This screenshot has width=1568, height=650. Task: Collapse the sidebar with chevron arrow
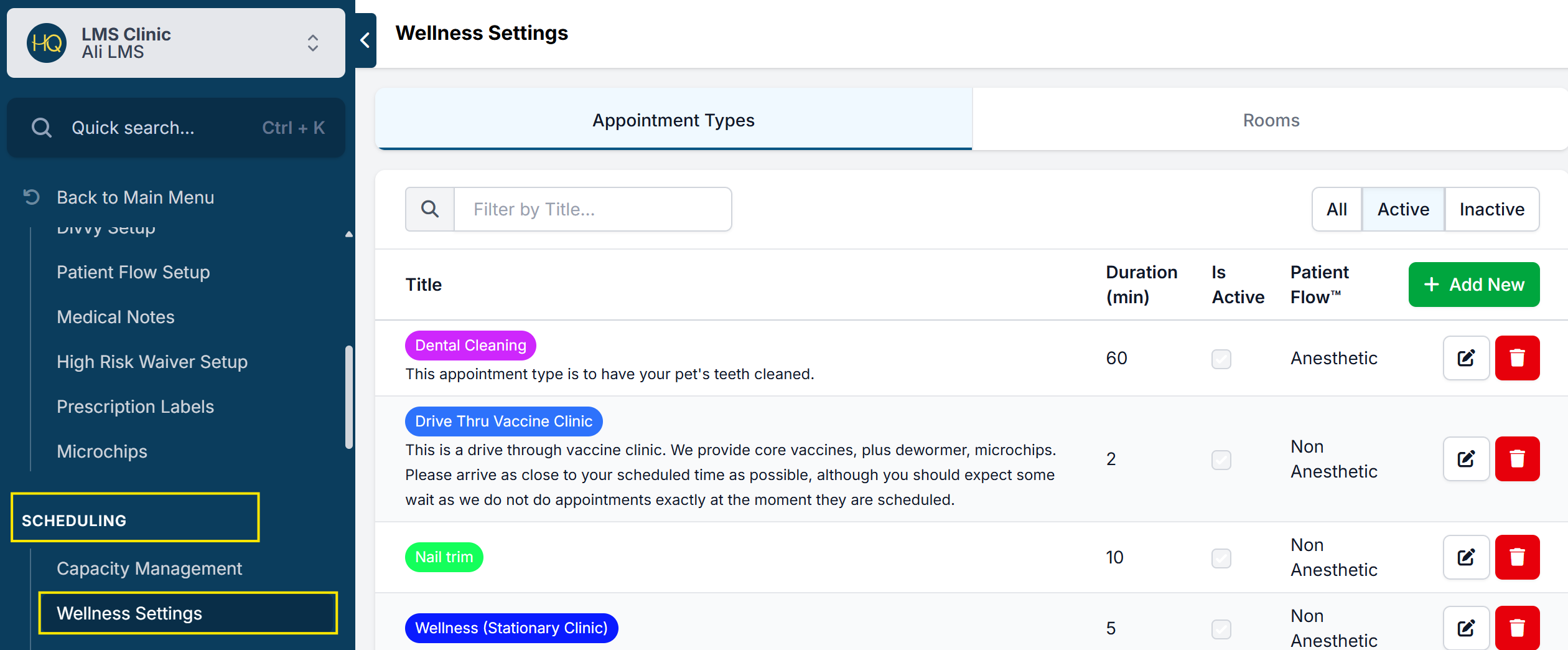(x=365, y=40)
